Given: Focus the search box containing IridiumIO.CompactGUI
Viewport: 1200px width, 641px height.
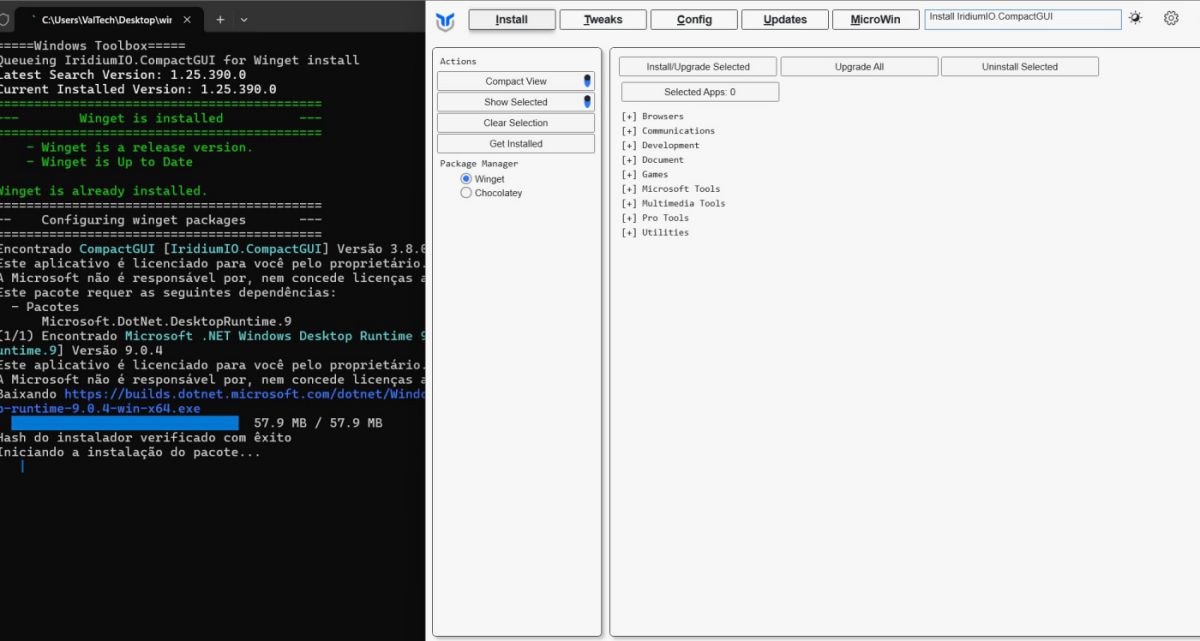Looking at the screenshot, I should 1022,19.
